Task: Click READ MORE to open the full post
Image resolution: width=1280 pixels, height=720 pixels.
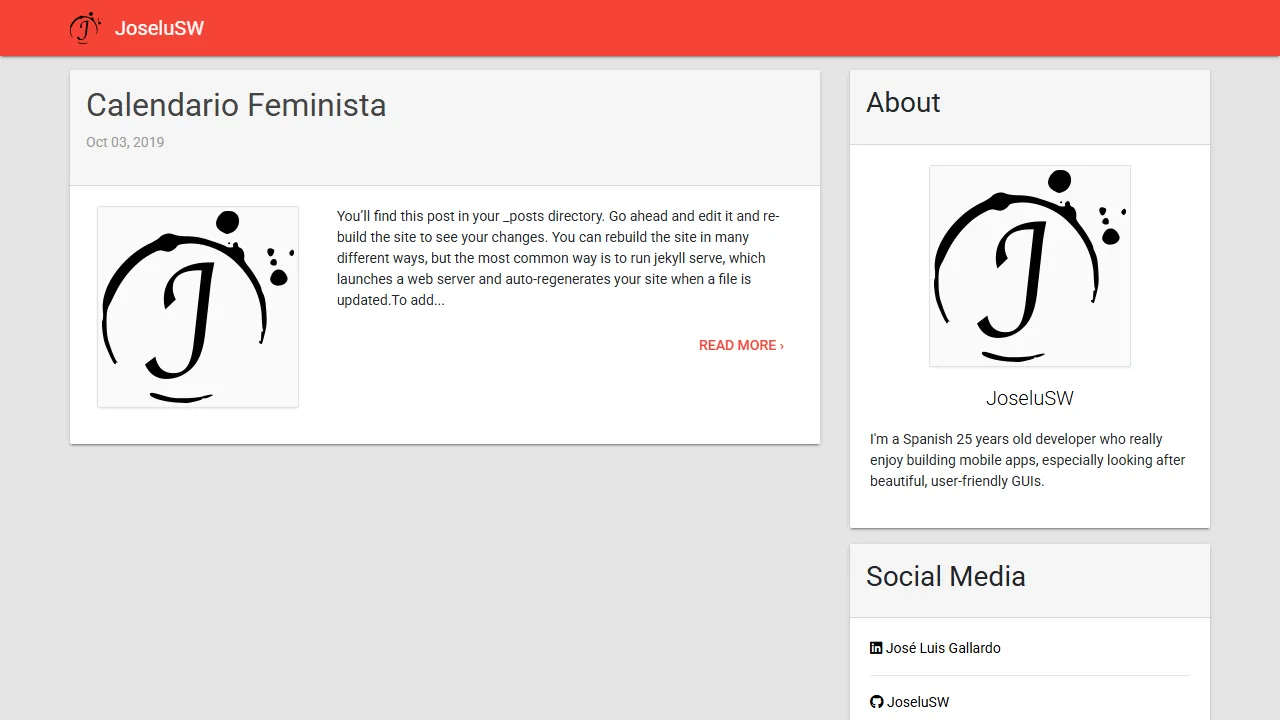Action: 741,345
